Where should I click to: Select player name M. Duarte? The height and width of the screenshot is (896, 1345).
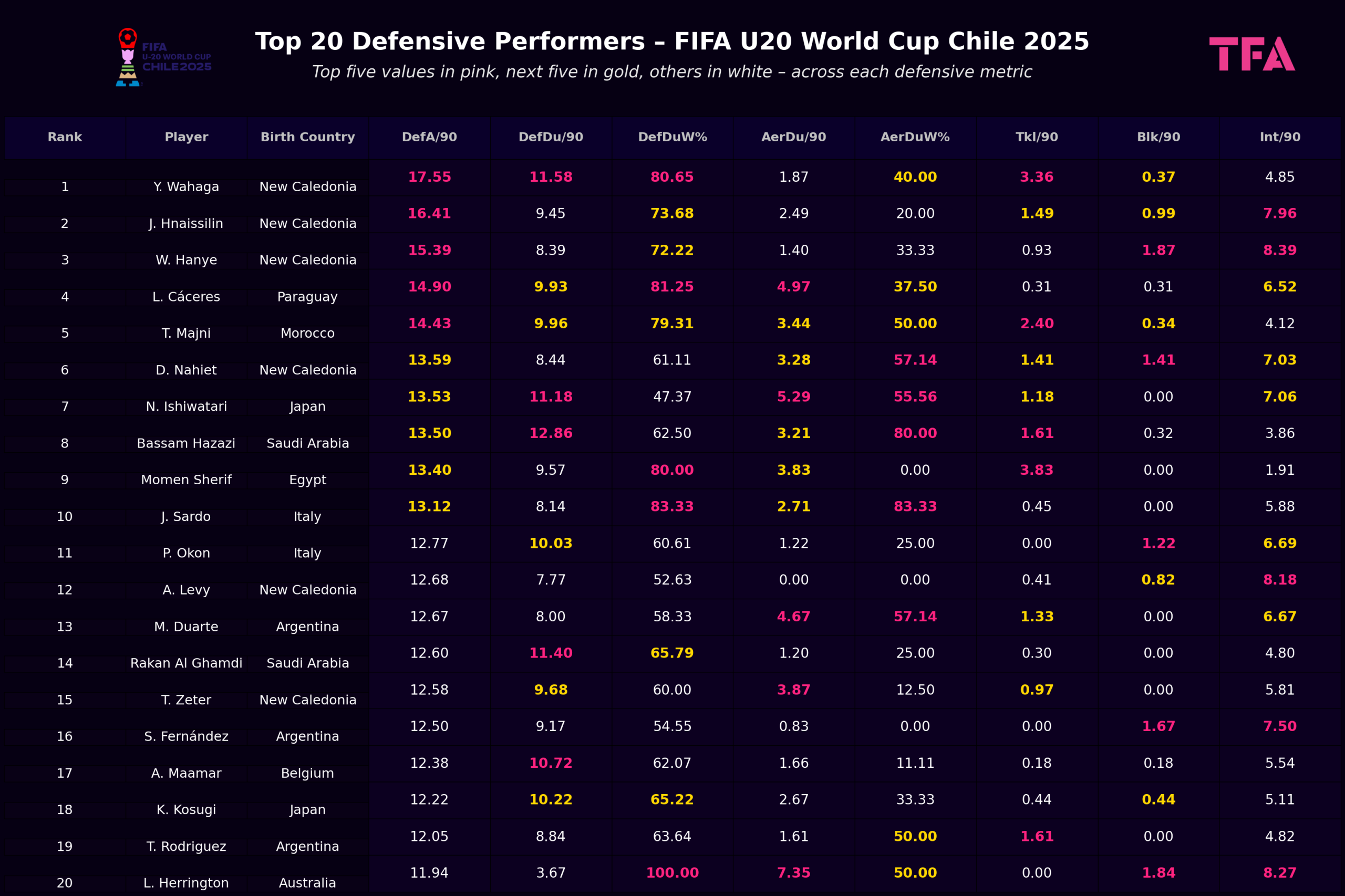187,626
